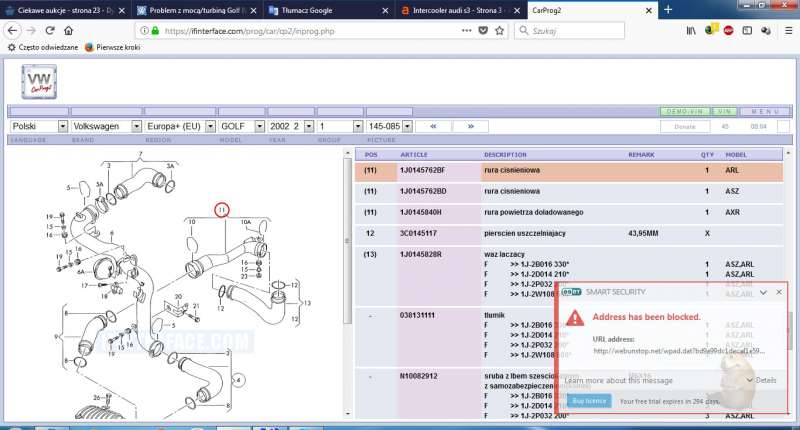Viewport: 800px width, 430px height.
Task: Open the Pierwsze kroki bookmark
Action: 112,47
